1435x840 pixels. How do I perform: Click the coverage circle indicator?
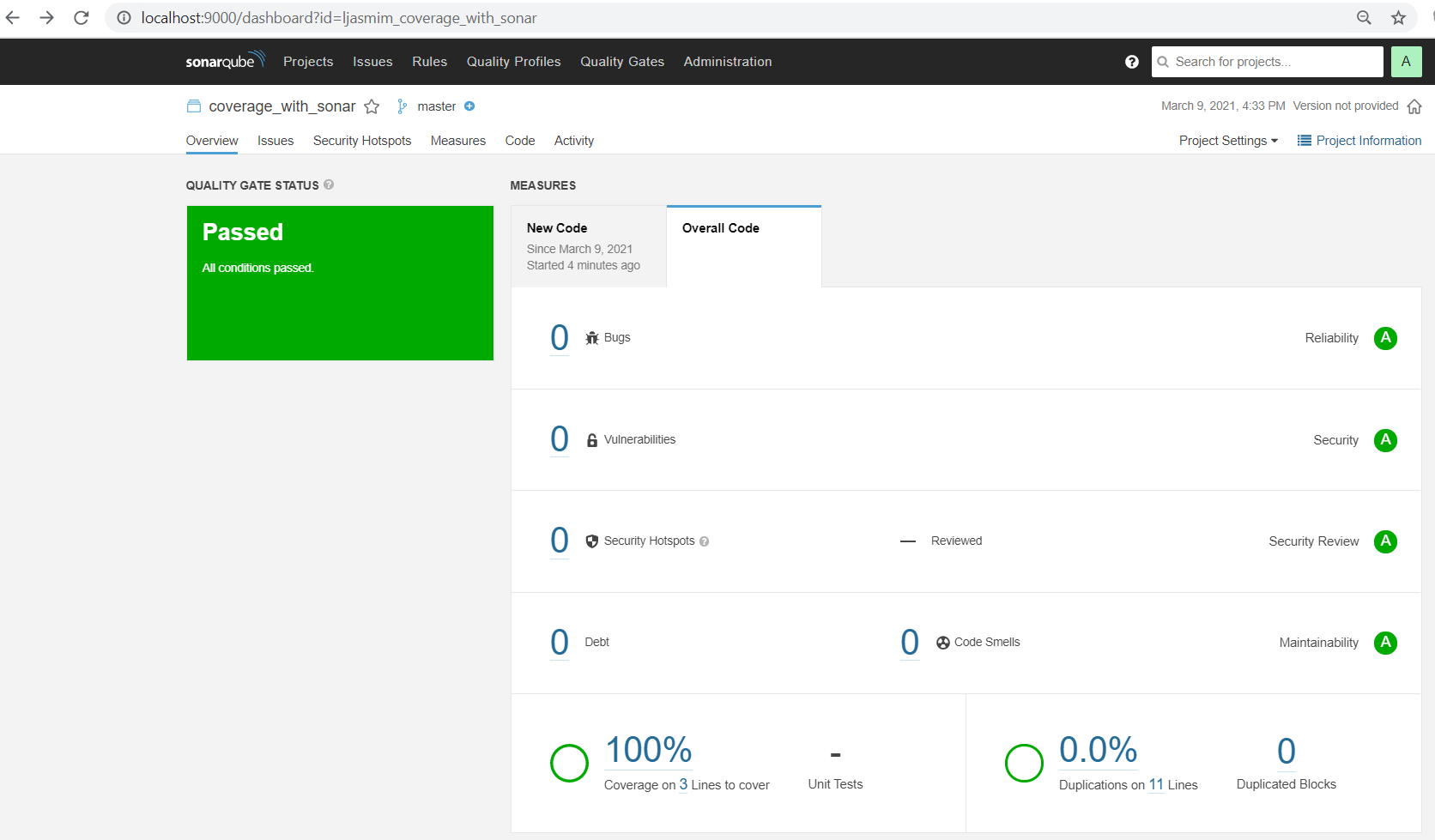click(x=569, y=763)
